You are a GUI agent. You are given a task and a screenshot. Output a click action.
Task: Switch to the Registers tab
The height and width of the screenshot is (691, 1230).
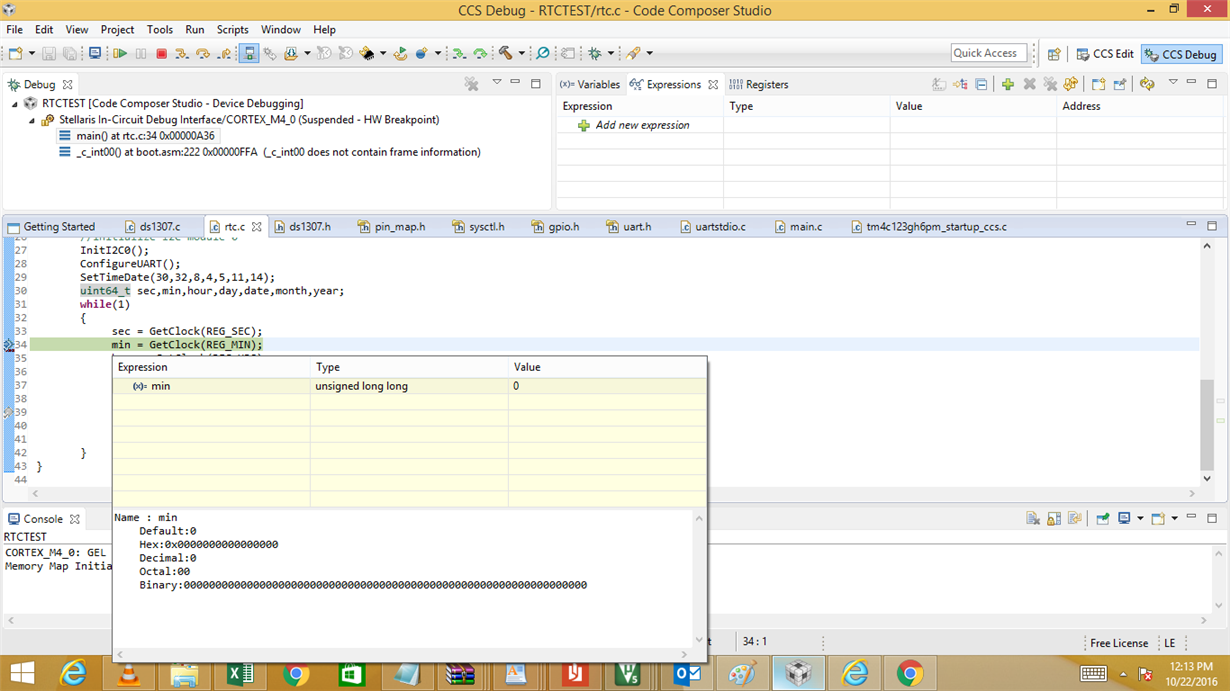click(759, 85)
